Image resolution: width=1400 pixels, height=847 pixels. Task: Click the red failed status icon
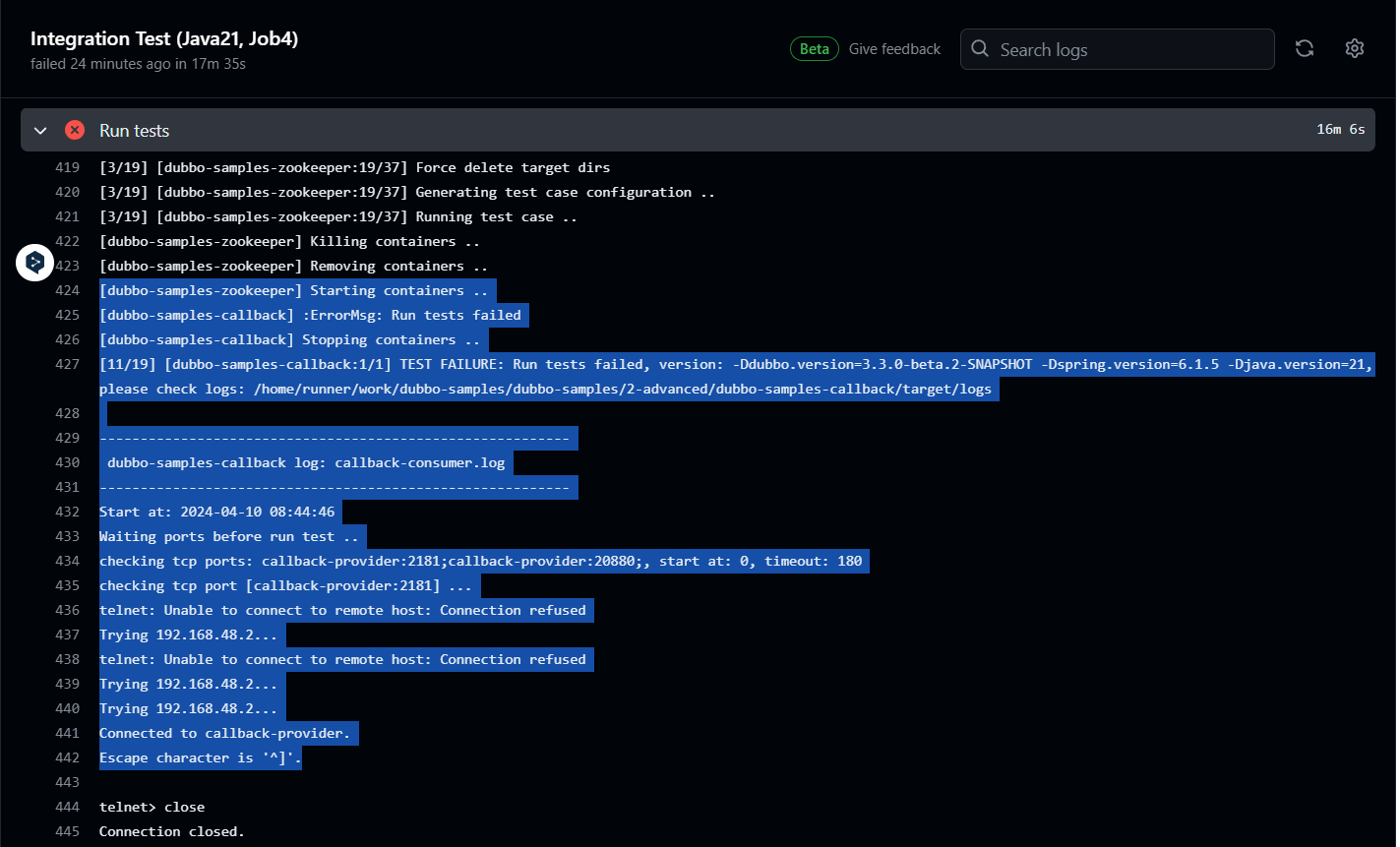(x=75, y=130)
